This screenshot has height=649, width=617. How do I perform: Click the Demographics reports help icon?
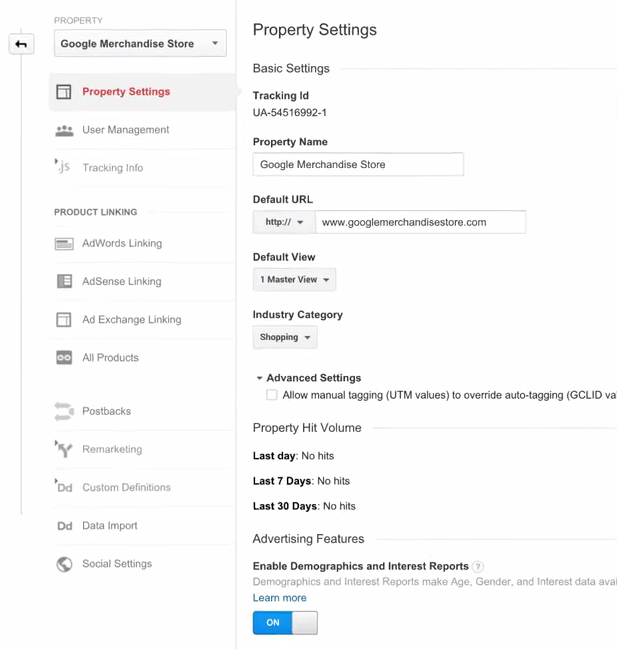(478, 567)
